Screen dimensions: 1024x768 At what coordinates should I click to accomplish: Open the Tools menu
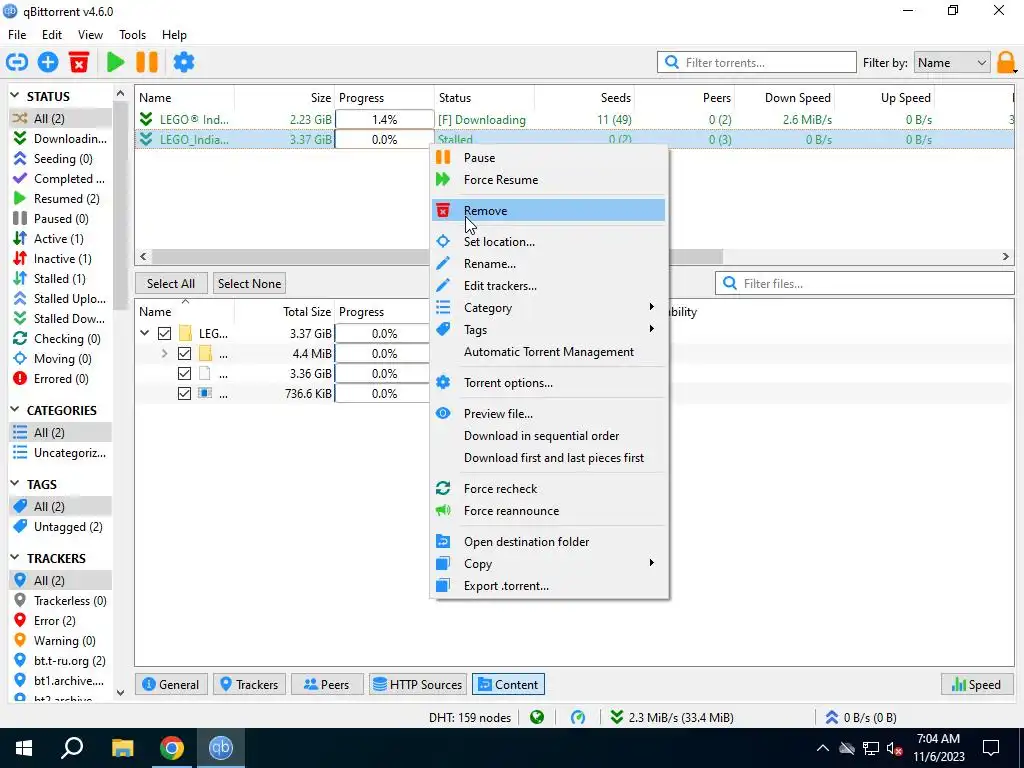pyautogui.click(x=132, y=35)
